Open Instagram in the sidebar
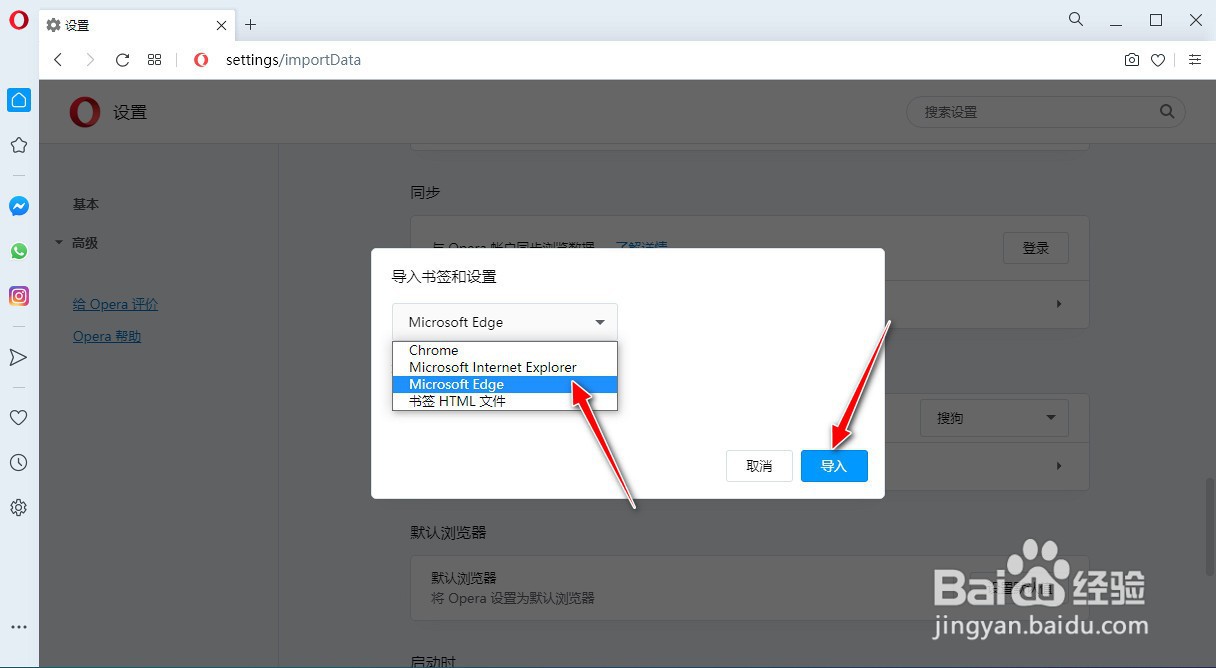Viewport: 1216px width, 668px height. (x=19, y=296)
